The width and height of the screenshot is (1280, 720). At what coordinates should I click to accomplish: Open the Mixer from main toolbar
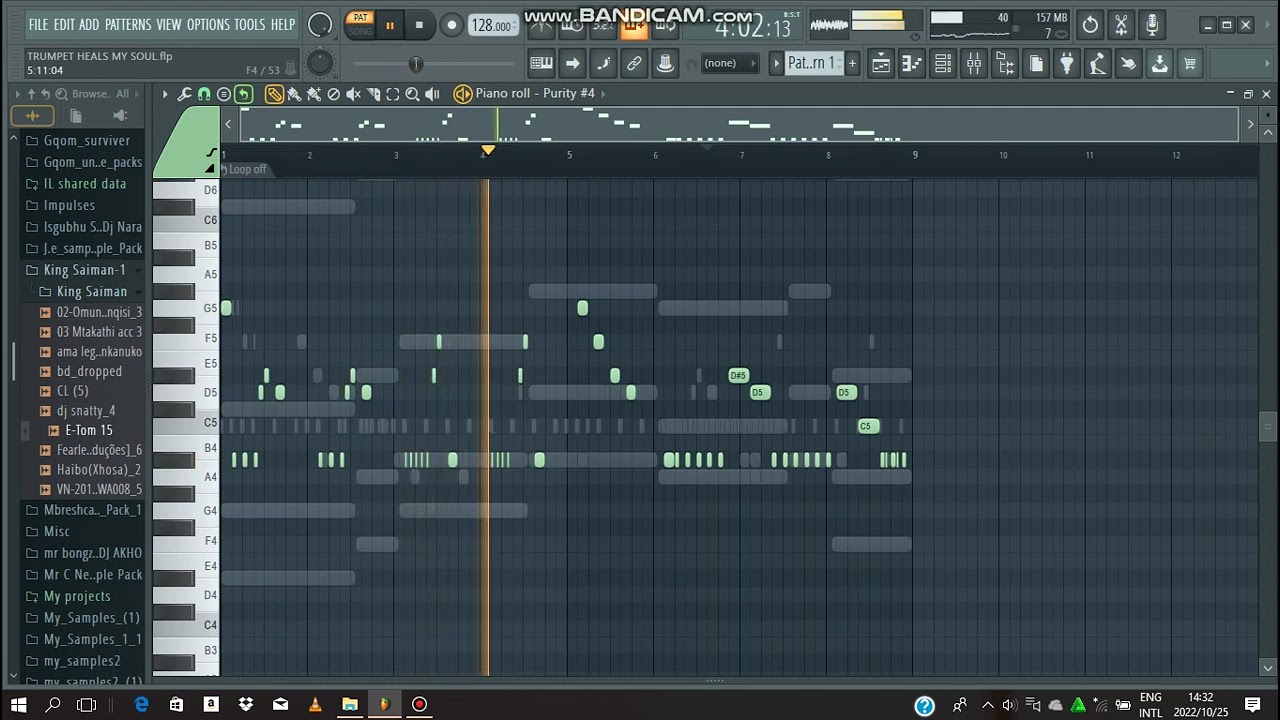(x=974, y=64)
